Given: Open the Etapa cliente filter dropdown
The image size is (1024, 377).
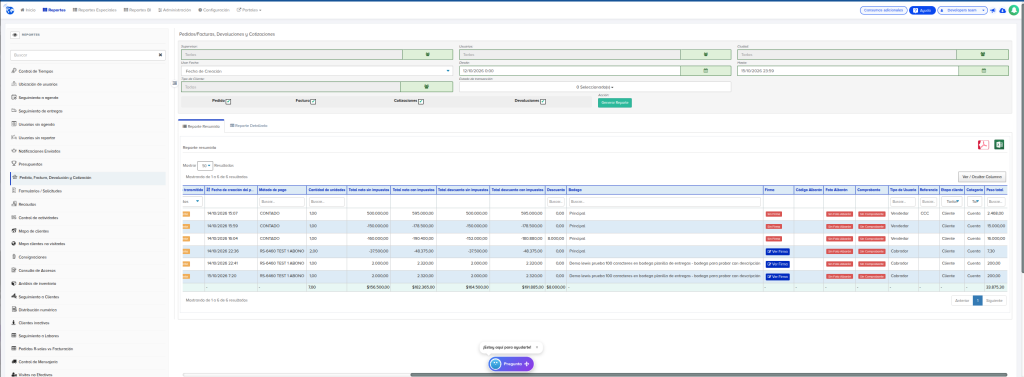Looking at the screenshot, I should (951, 202).
